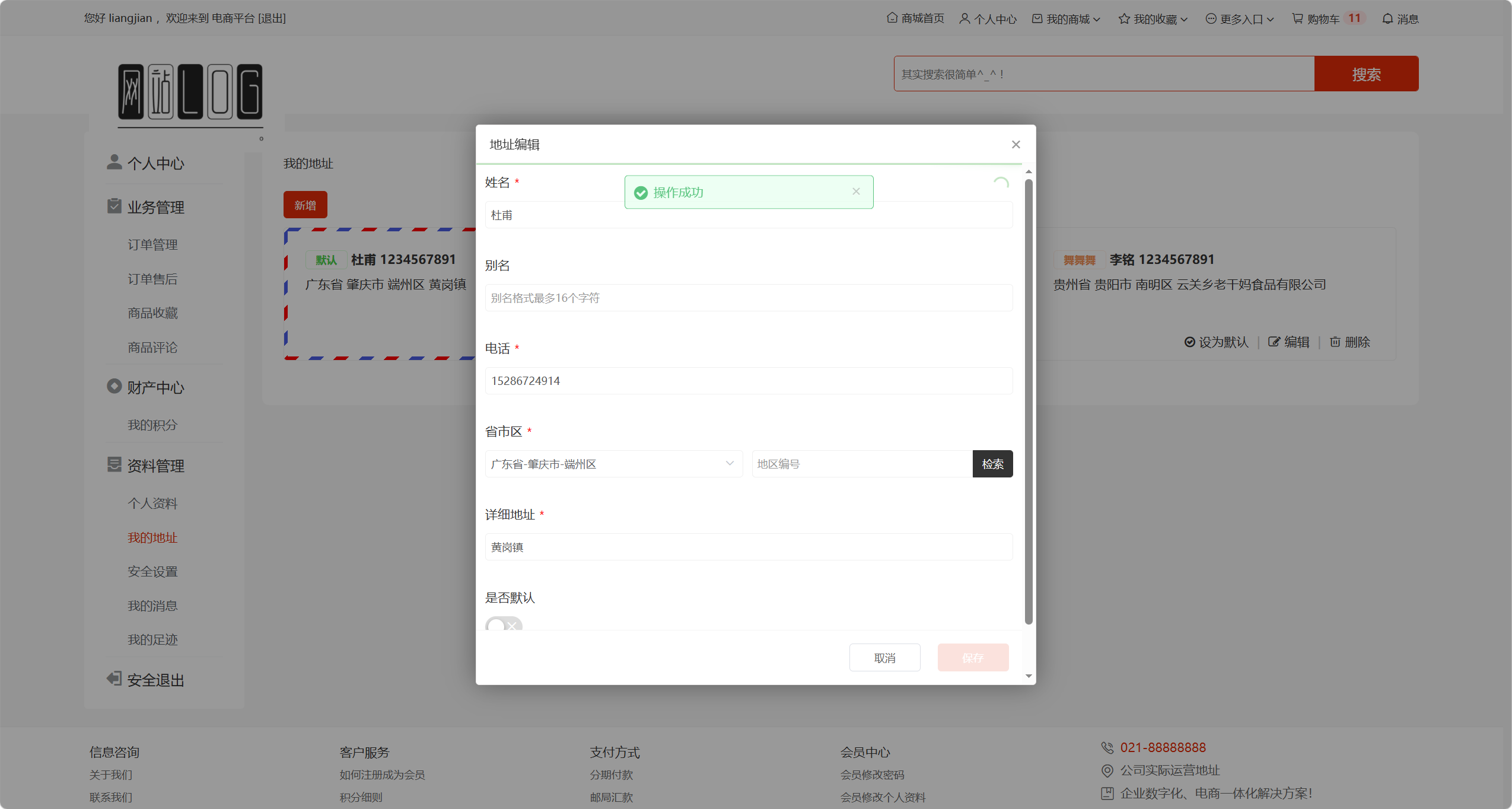
Task: Click the 联系我们 footer link
Action: [111, 797]
